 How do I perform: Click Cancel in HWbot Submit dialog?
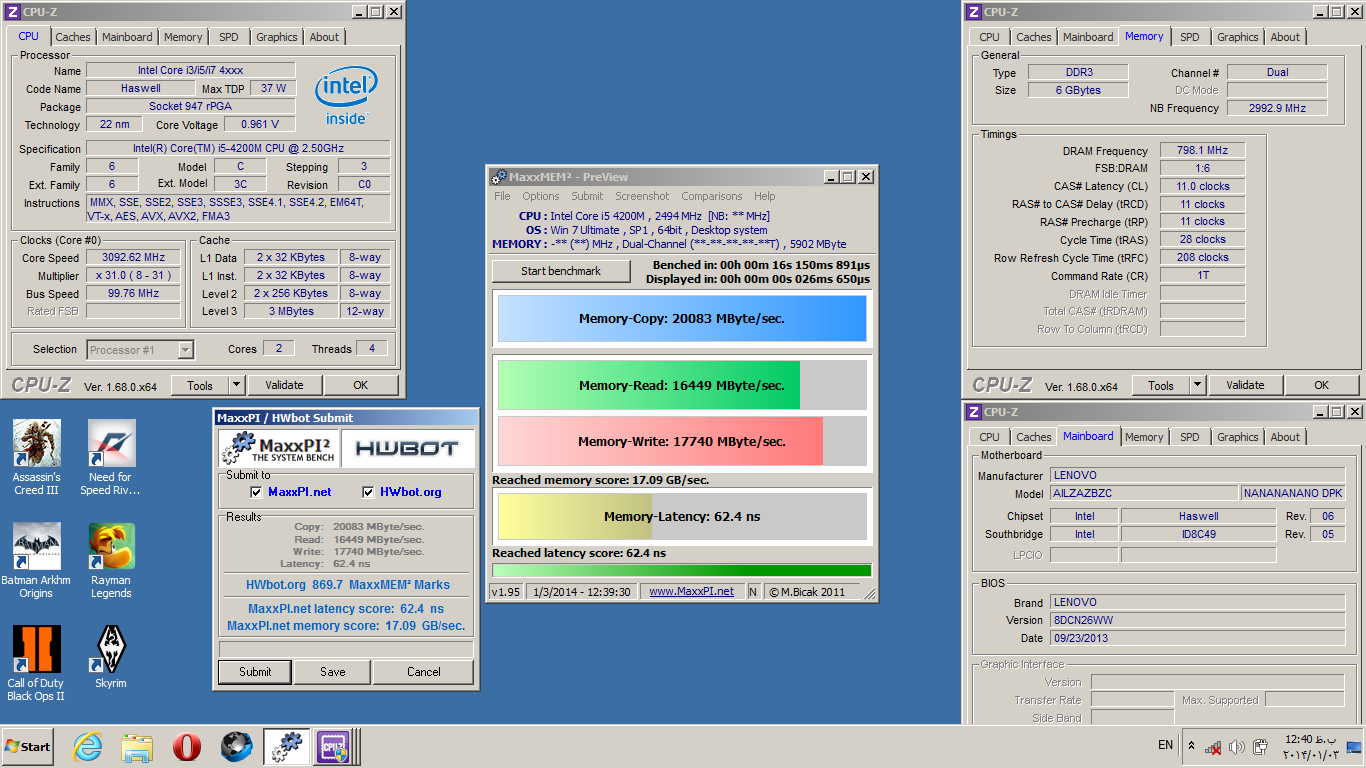423,672
